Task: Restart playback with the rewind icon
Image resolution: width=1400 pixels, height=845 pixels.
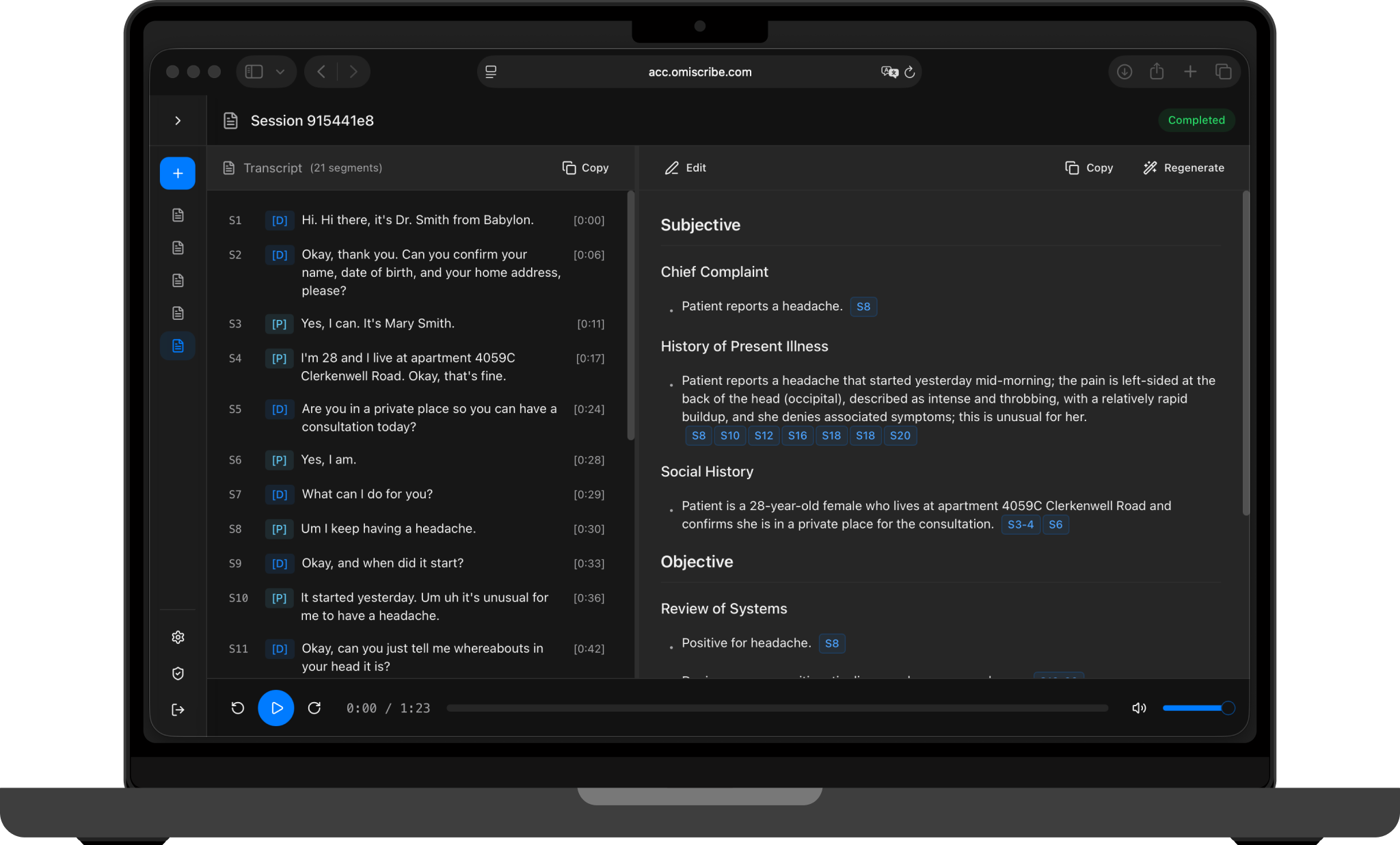Action: (x=237, y=708)
